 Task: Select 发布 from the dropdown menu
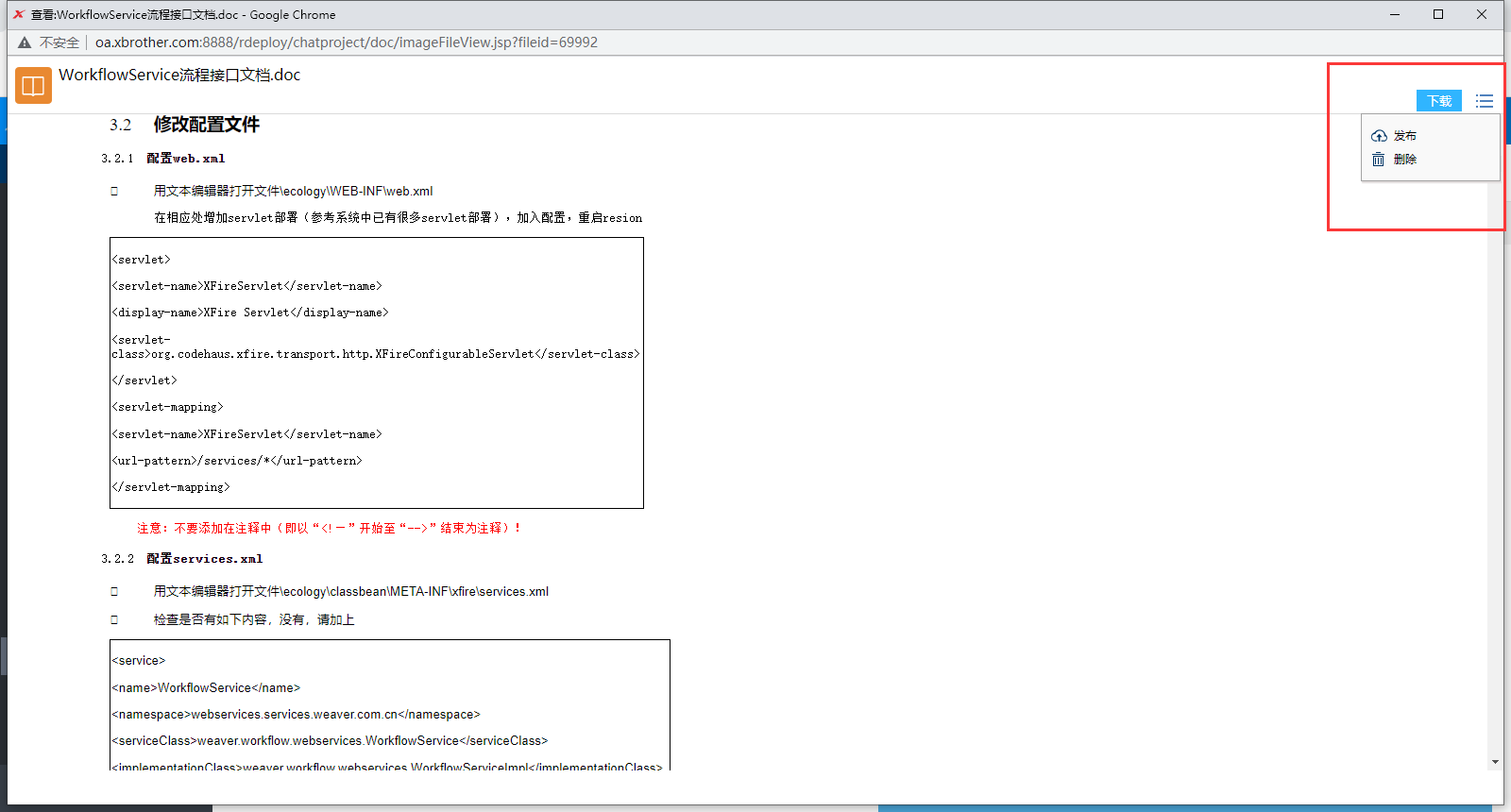click(1404, 136)
